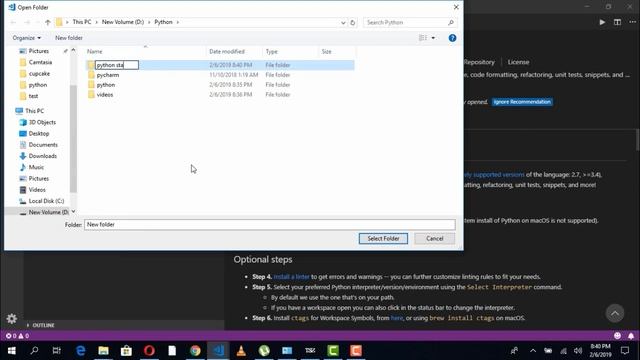Click scroll-to-top round button in VS Code page
The height and width of the screenshot is (360, 640).
pos(615,313)
